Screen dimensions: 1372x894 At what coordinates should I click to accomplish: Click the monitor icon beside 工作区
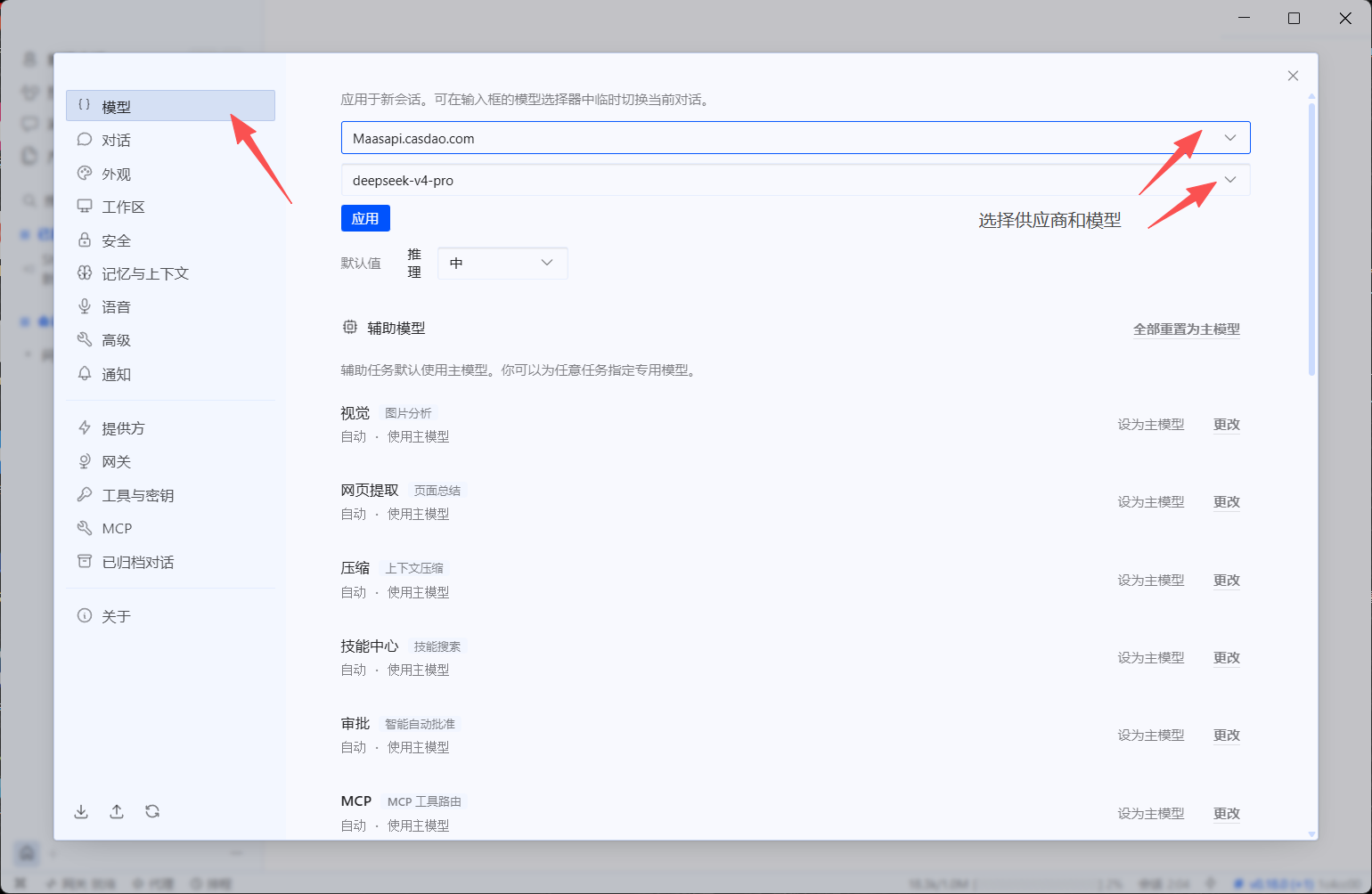tap(85, 207)
